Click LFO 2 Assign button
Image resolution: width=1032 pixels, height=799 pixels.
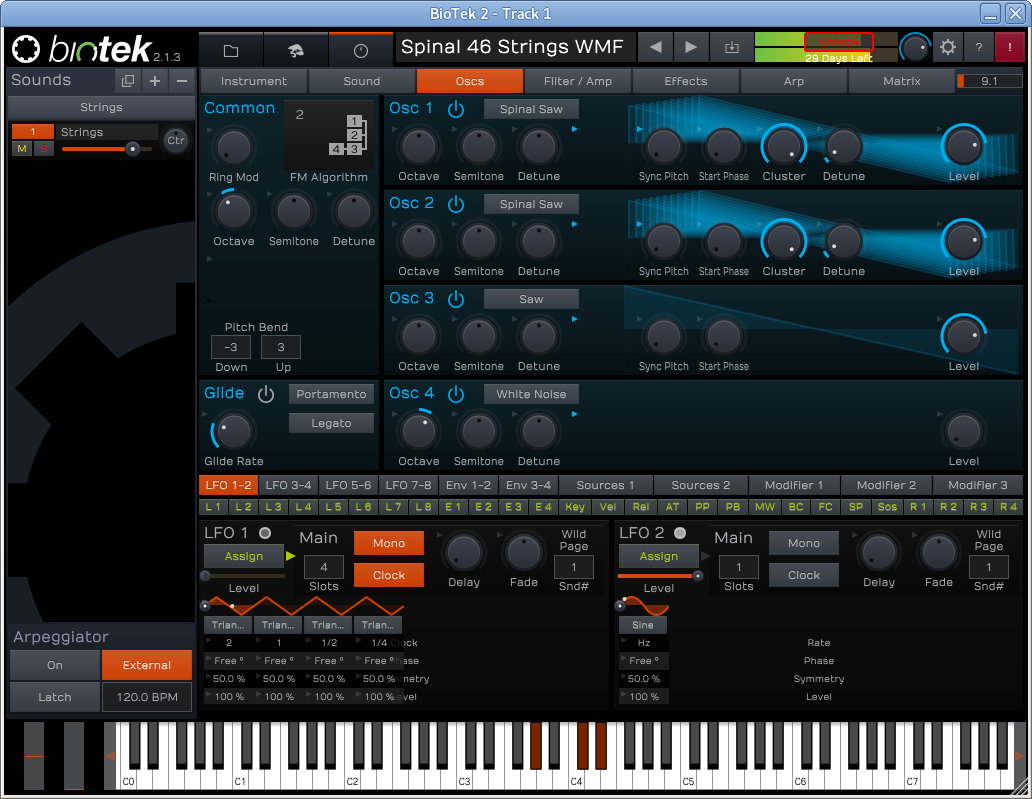pyautogui.click(x=658, y=556)
